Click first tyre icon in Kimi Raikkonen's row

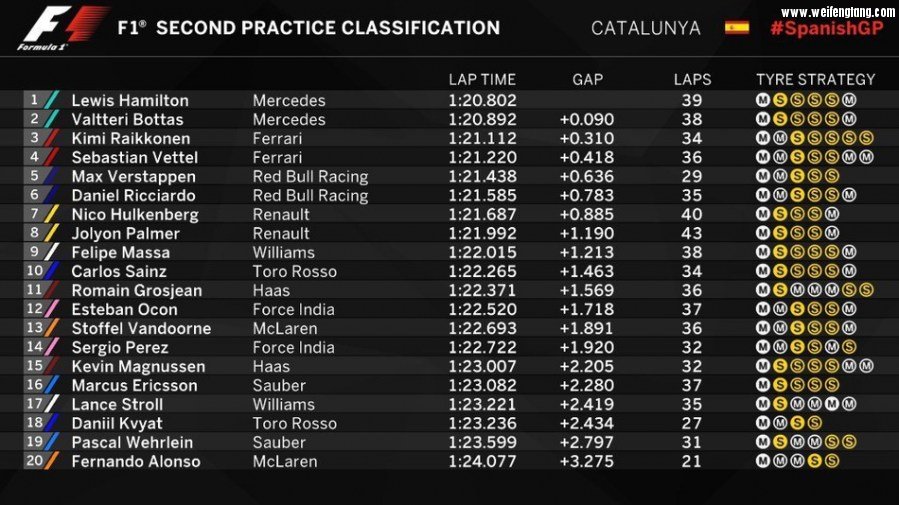point(763,138)
